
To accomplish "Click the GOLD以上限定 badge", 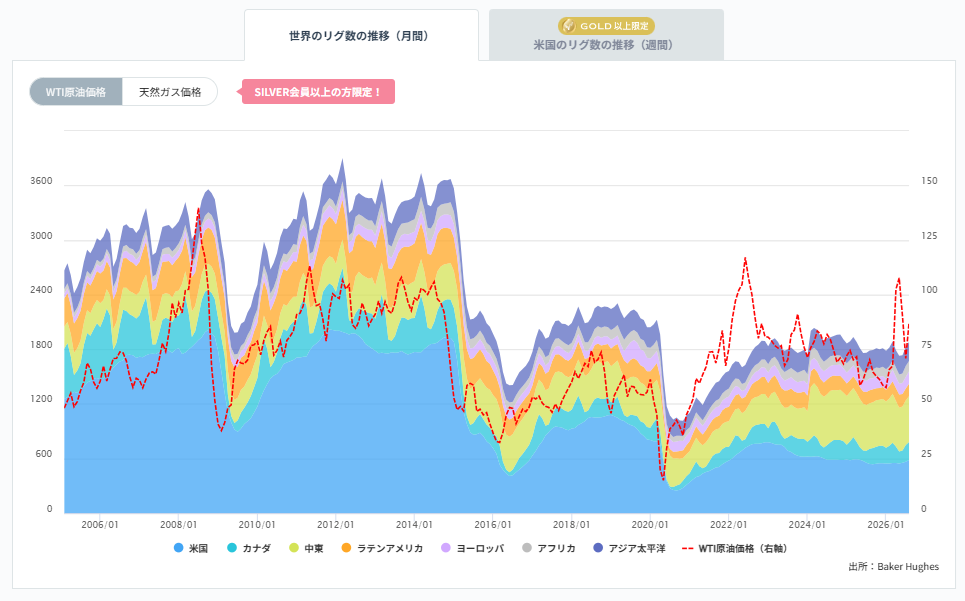I will pyautogui.click(x=606, y=26).
